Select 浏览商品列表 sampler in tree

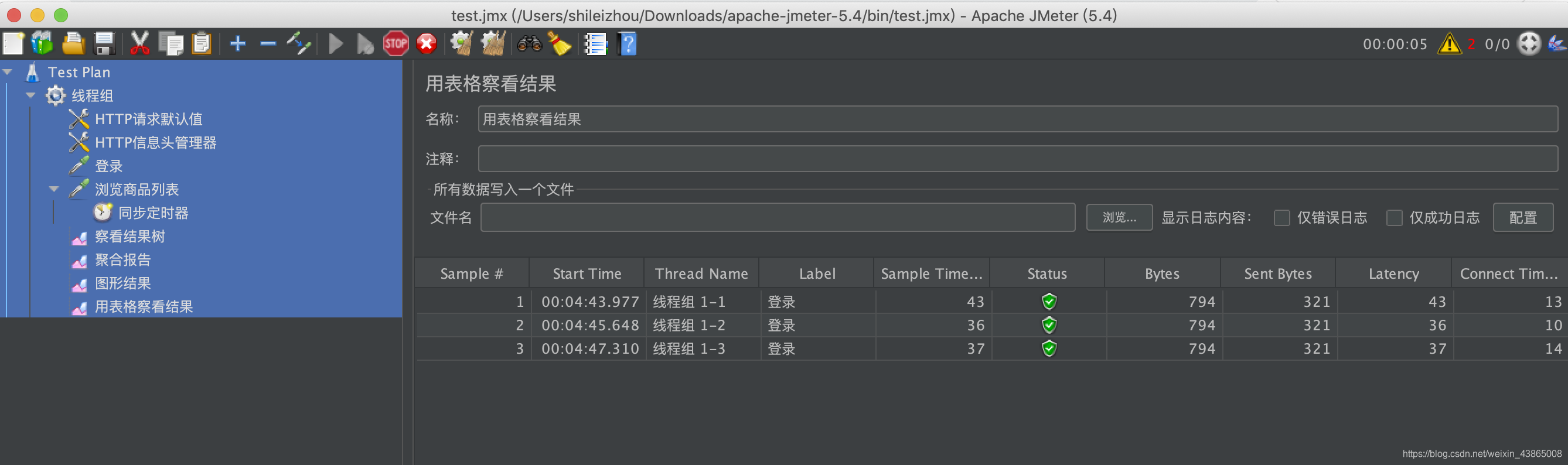pyautogui.click(x=137, y=189)
